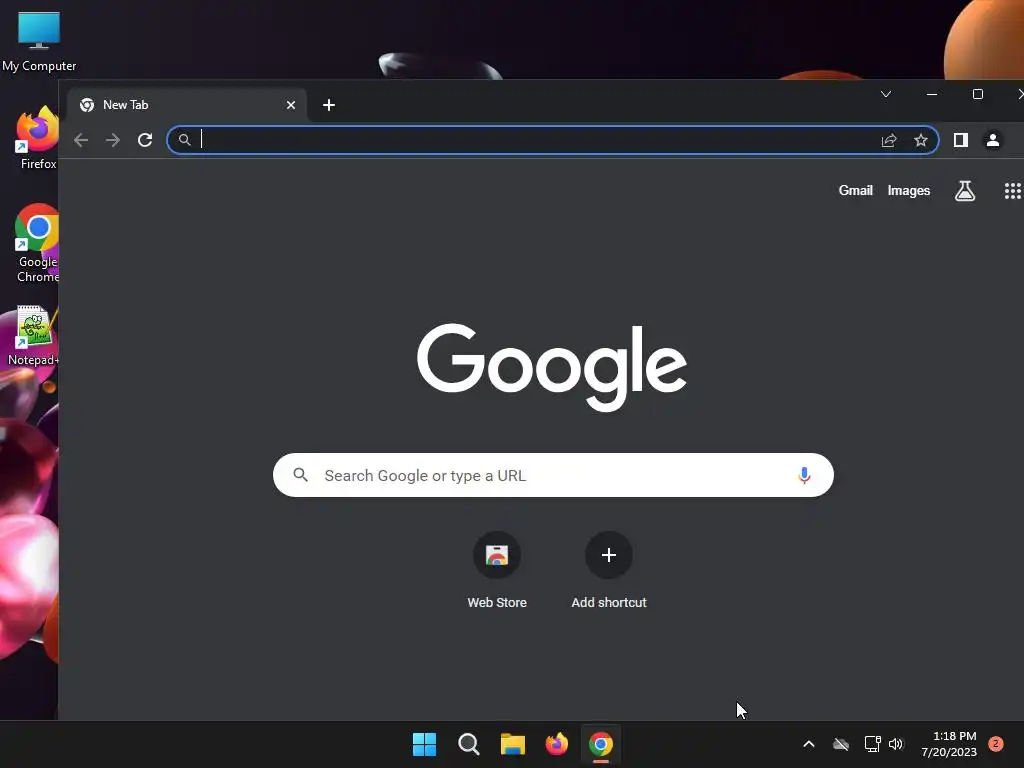
Task: Open File Explorer from the taskbar
Action: (513, 744)
